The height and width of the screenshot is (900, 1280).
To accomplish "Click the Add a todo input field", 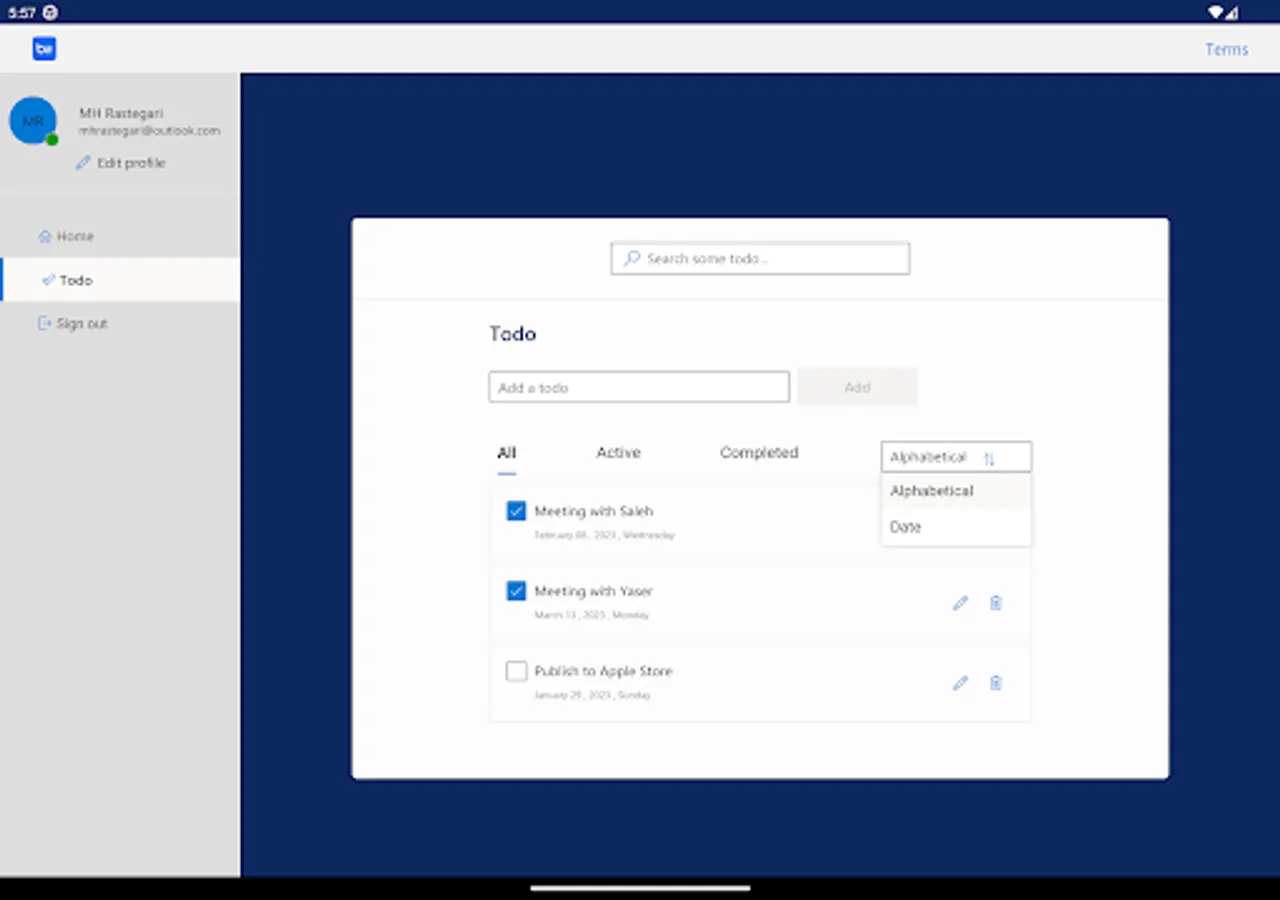I will pyautogui.click(x=638, y=387).
